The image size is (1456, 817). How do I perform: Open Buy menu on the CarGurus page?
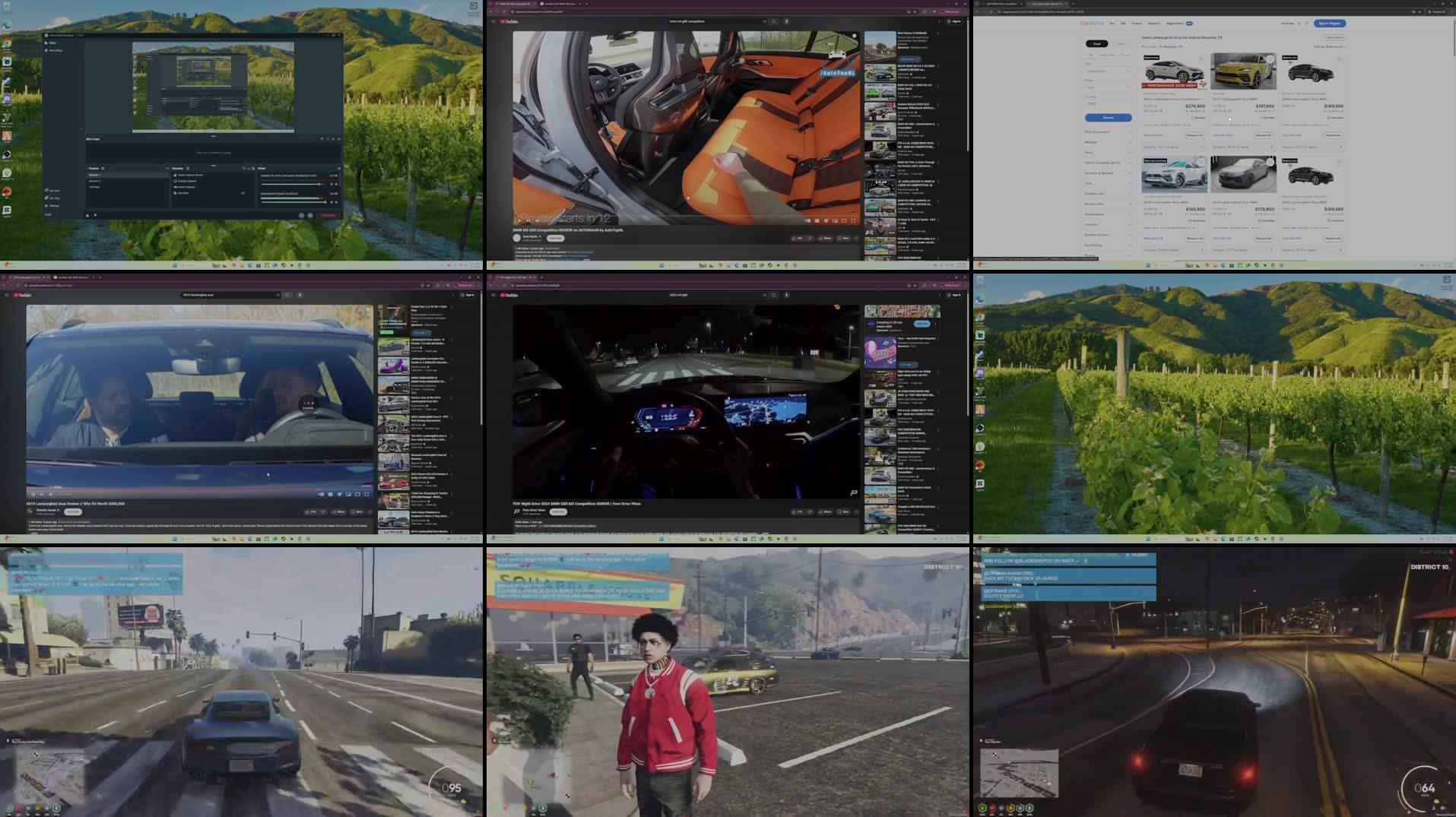click(x=1112, y=23)
